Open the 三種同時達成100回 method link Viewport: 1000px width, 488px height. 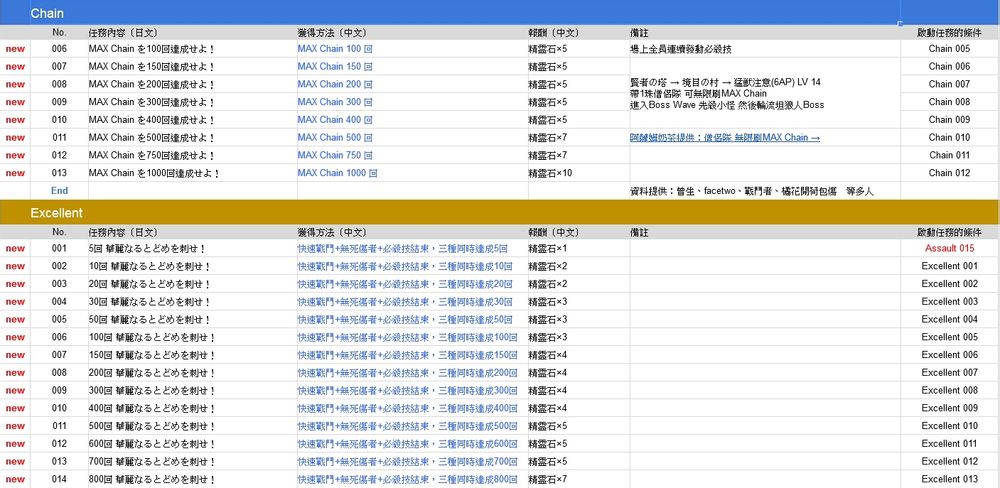coord(408,337)
